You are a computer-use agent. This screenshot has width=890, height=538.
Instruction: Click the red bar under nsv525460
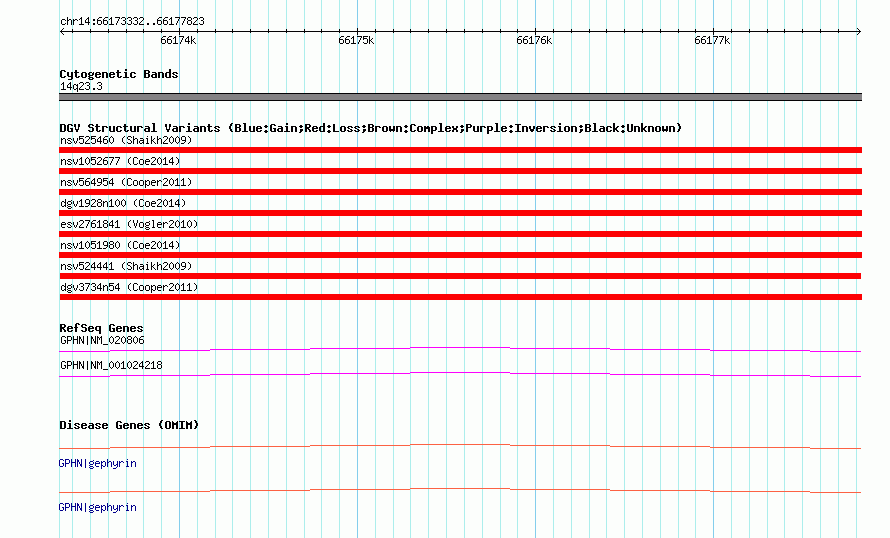(x=460, y=150)
